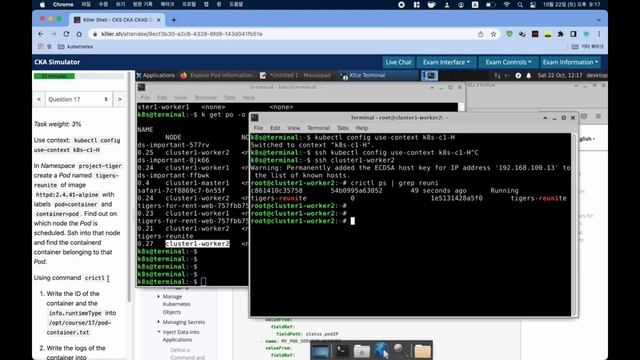The image size is (640, 360).
Task: Reload the killer.sh page
Action: coord(66,34)
